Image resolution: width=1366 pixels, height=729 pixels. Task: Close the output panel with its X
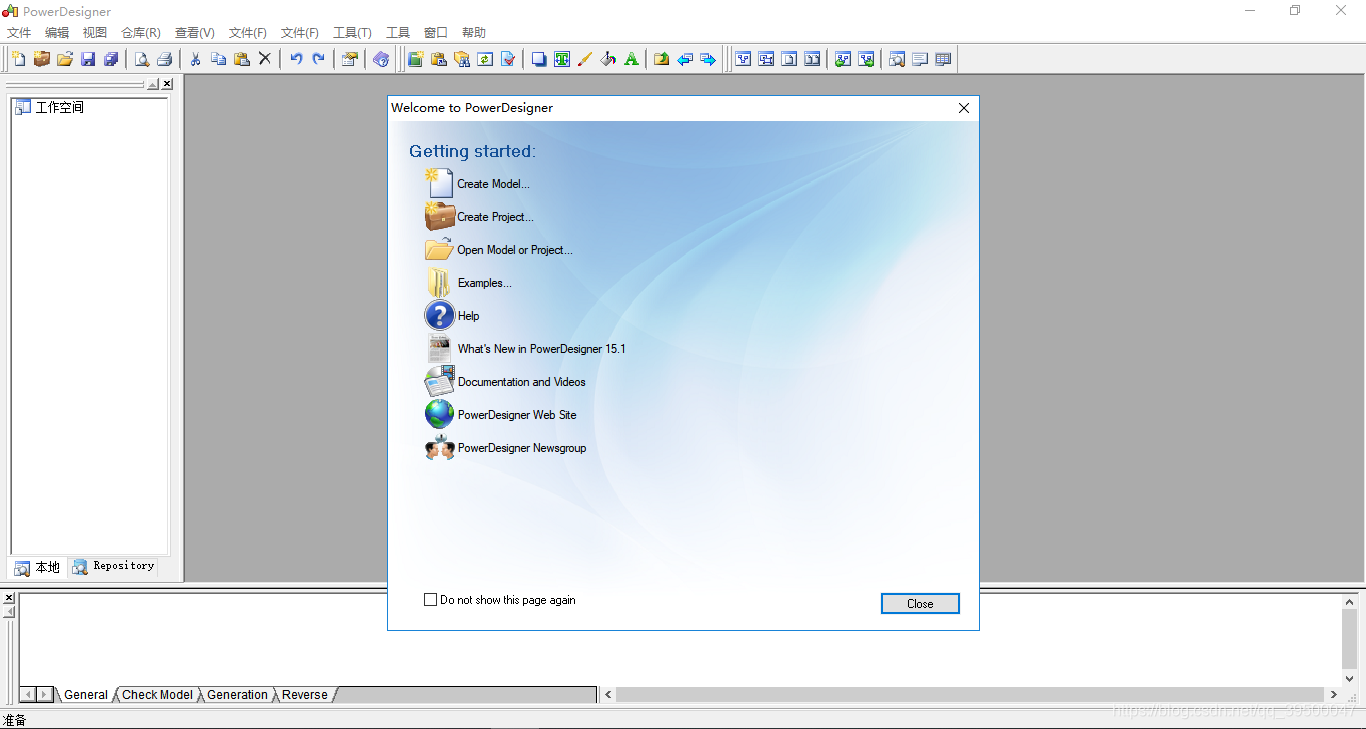(x=9, y=598)
